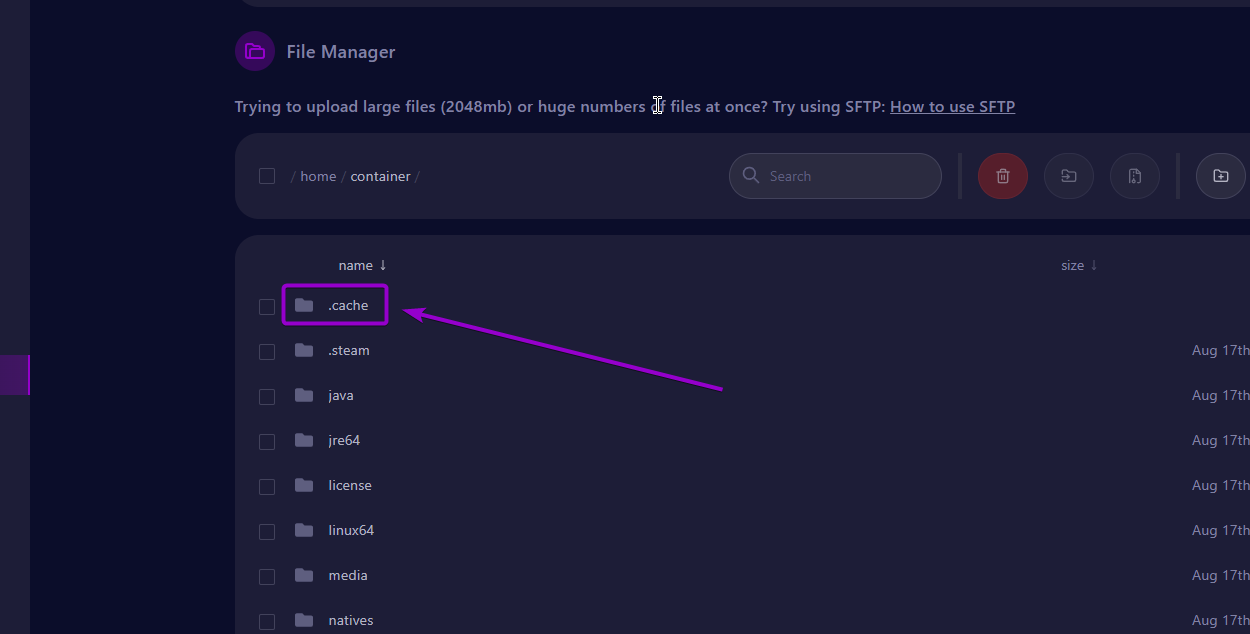Viewport: 1250px width, 634px height.
Task: Open the linux64 folder name
Action: tap(351, 530)
